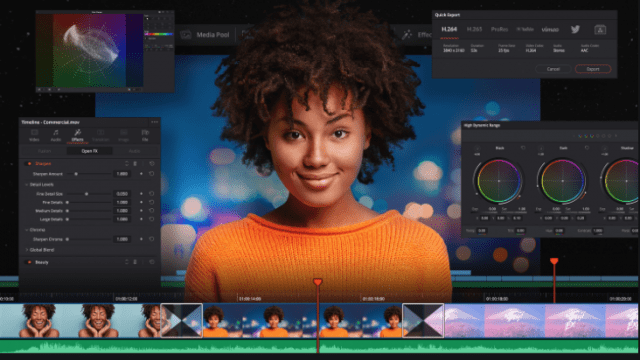Cancel the Quick Export dialog

[553, 69]
